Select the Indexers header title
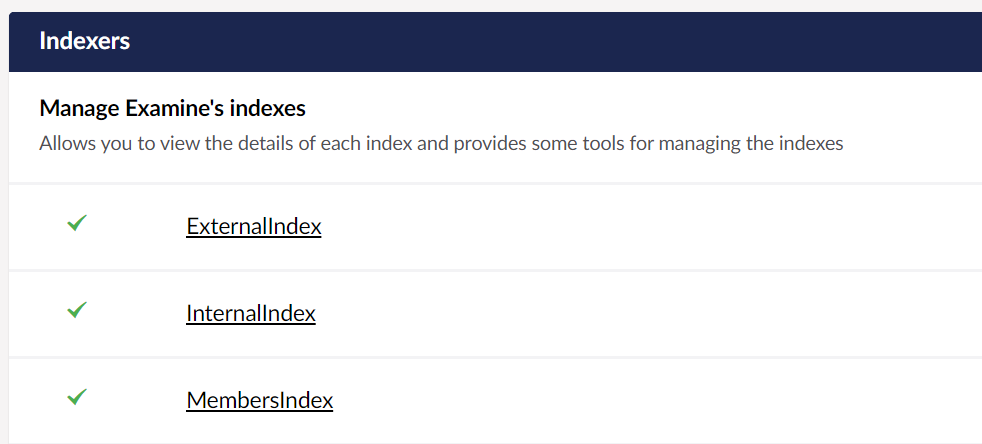This screenshot has height=444, width=982. (x=85, y=41)
